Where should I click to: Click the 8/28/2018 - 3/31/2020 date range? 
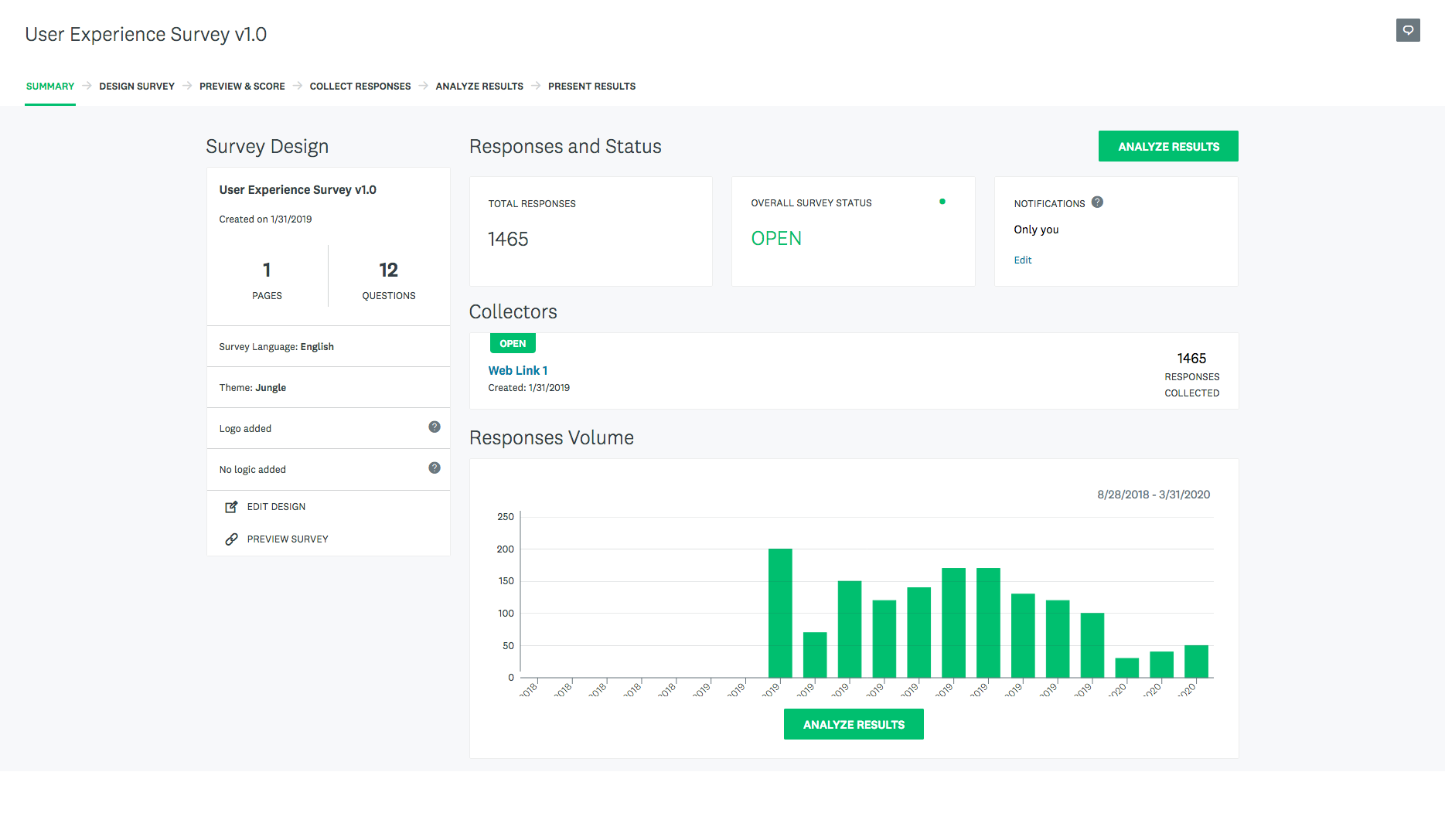1154,495
